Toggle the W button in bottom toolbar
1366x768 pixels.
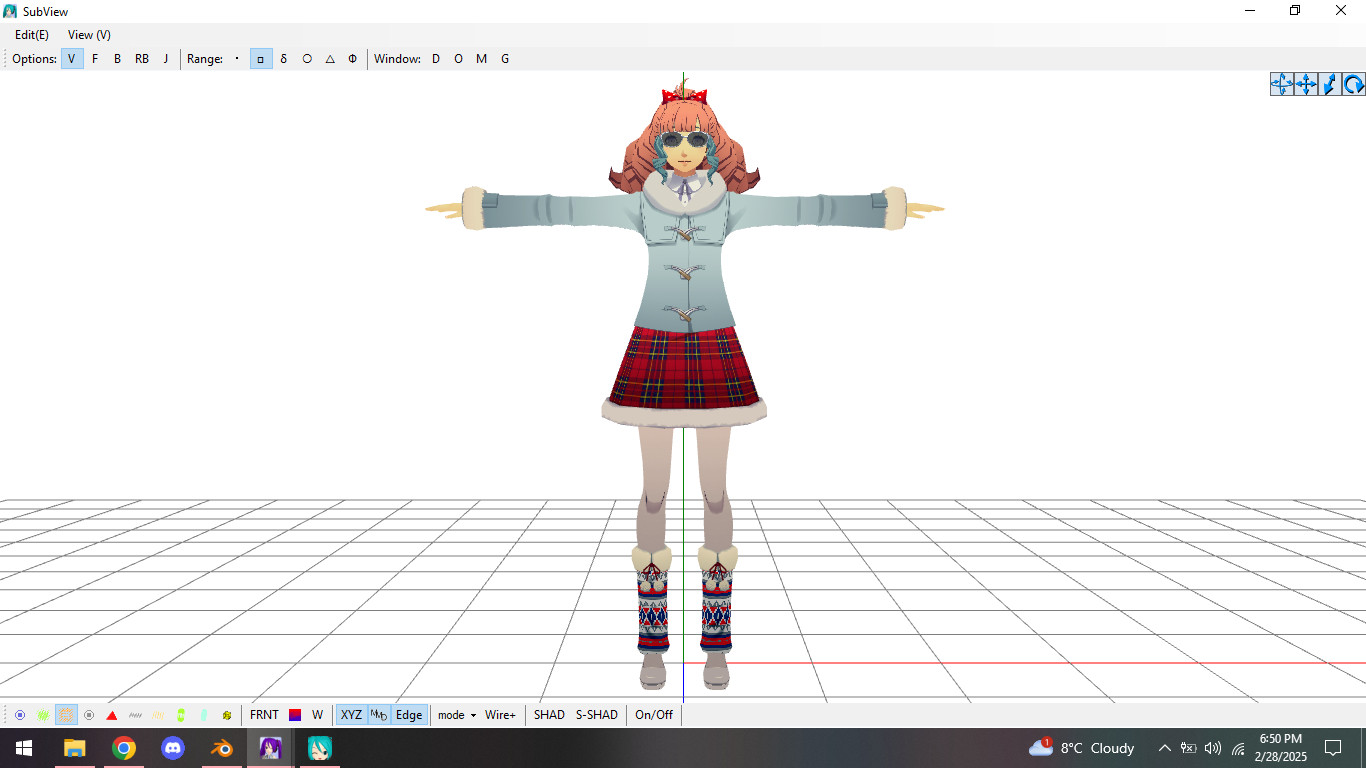[x=317, y=715]
